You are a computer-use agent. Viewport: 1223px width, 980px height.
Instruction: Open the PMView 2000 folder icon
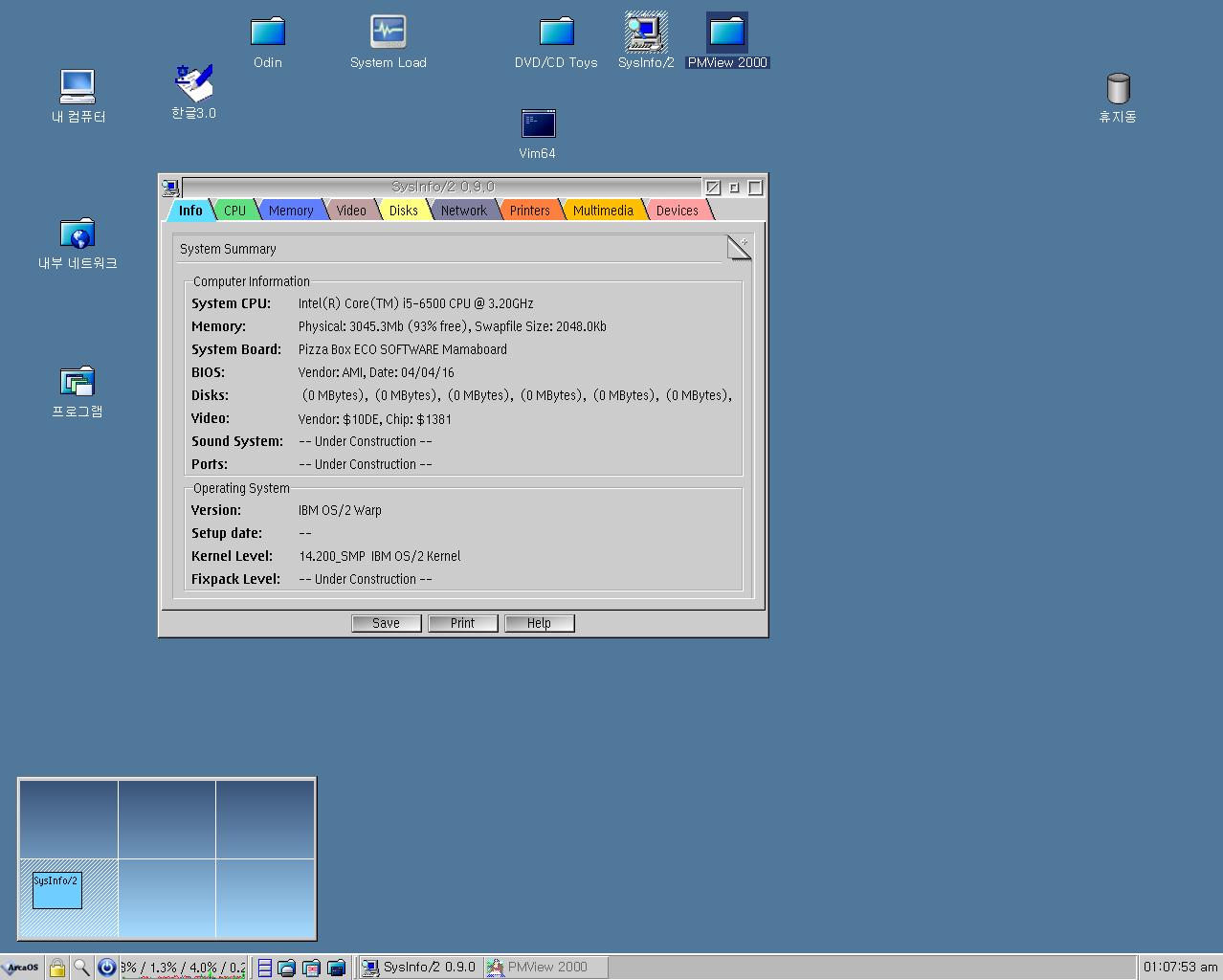tap(727, 32)
